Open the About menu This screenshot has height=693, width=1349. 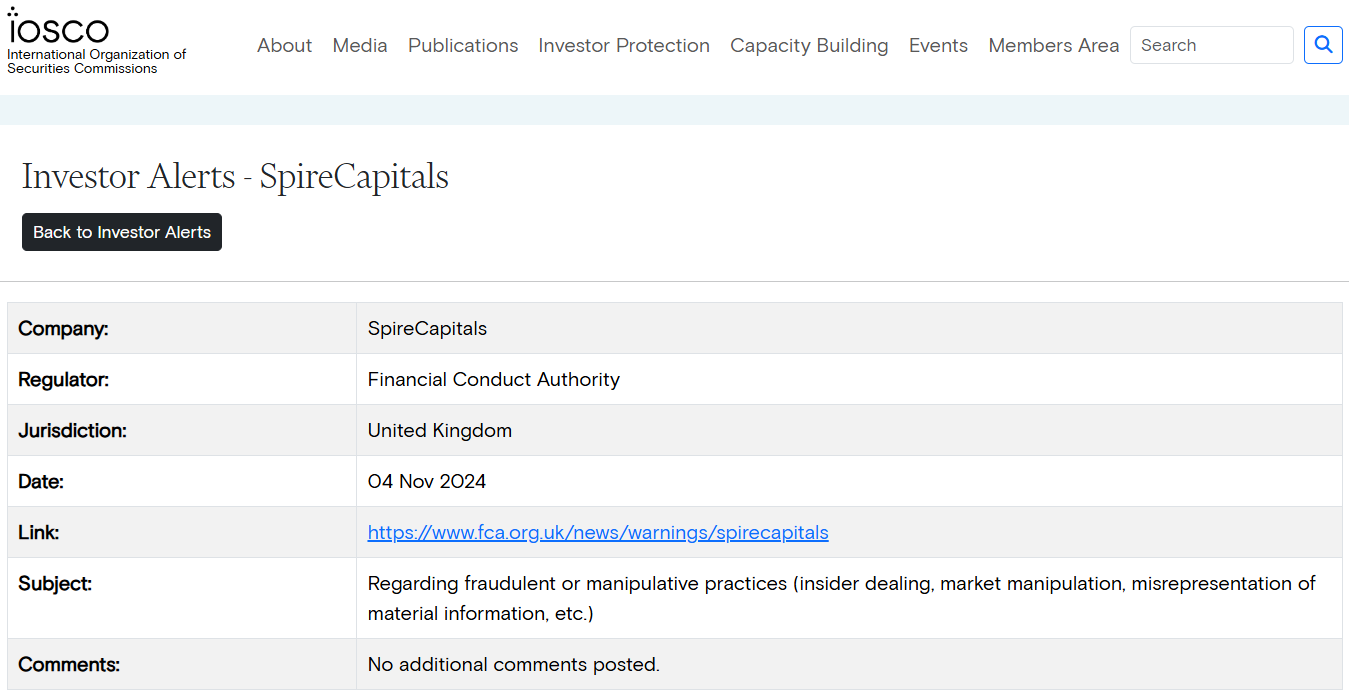[x=284, y=46]
